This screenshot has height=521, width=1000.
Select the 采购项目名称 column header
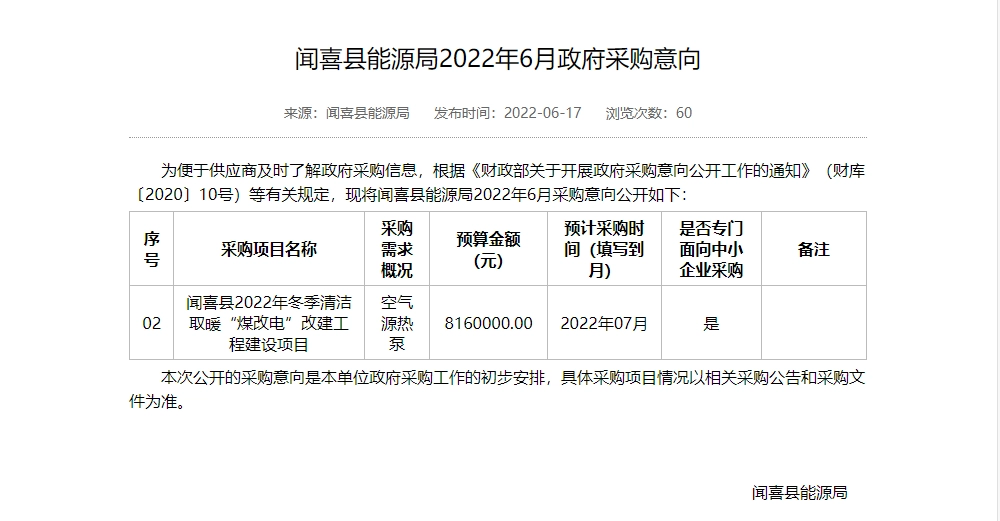point(268,249)
